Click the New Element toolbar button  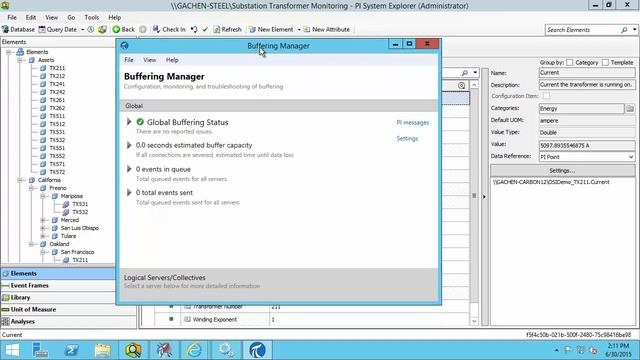[x=271, y=29]
